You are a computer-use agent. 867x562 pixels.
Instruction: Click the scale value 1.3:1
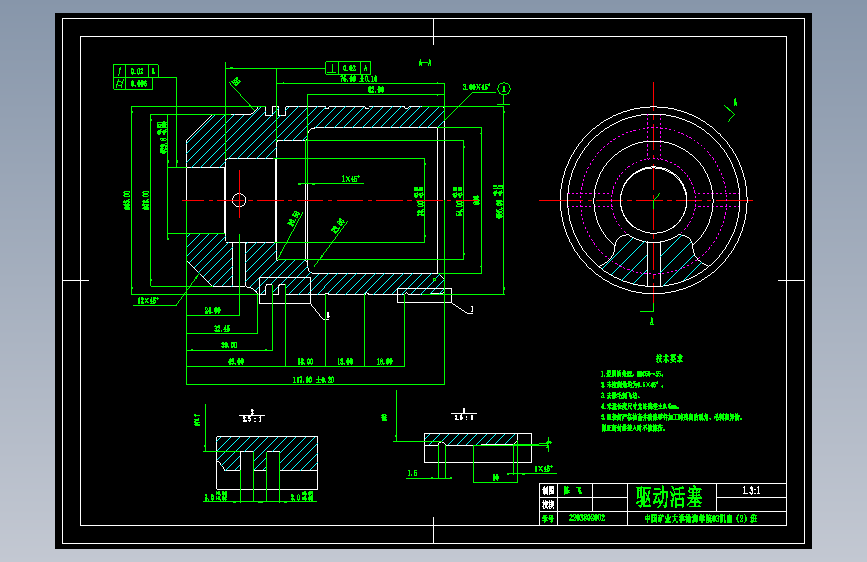pyautogui.click(x=751, y=490)
